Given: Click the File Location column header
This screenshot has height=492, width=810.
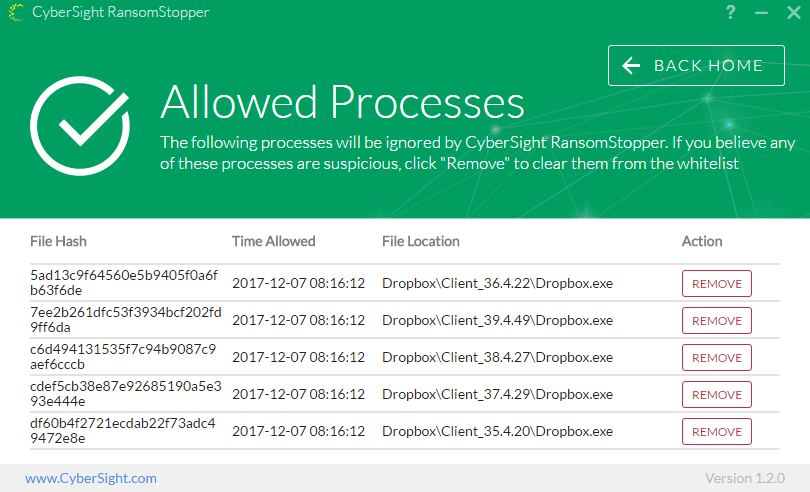Looking at the screenshot, I should (420, 241).
